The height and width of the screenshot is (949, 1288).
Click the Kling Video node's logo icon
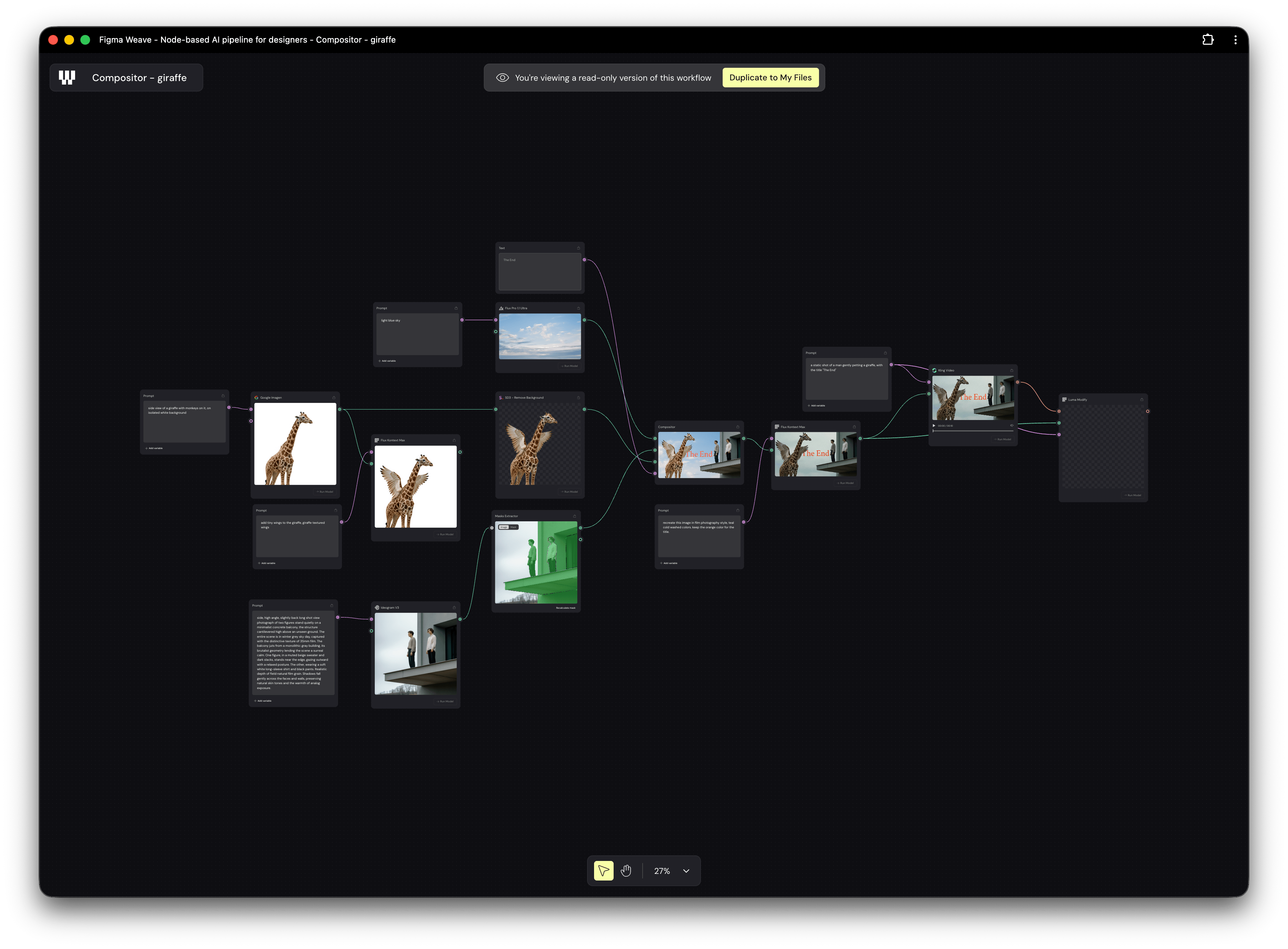point(935,370)
